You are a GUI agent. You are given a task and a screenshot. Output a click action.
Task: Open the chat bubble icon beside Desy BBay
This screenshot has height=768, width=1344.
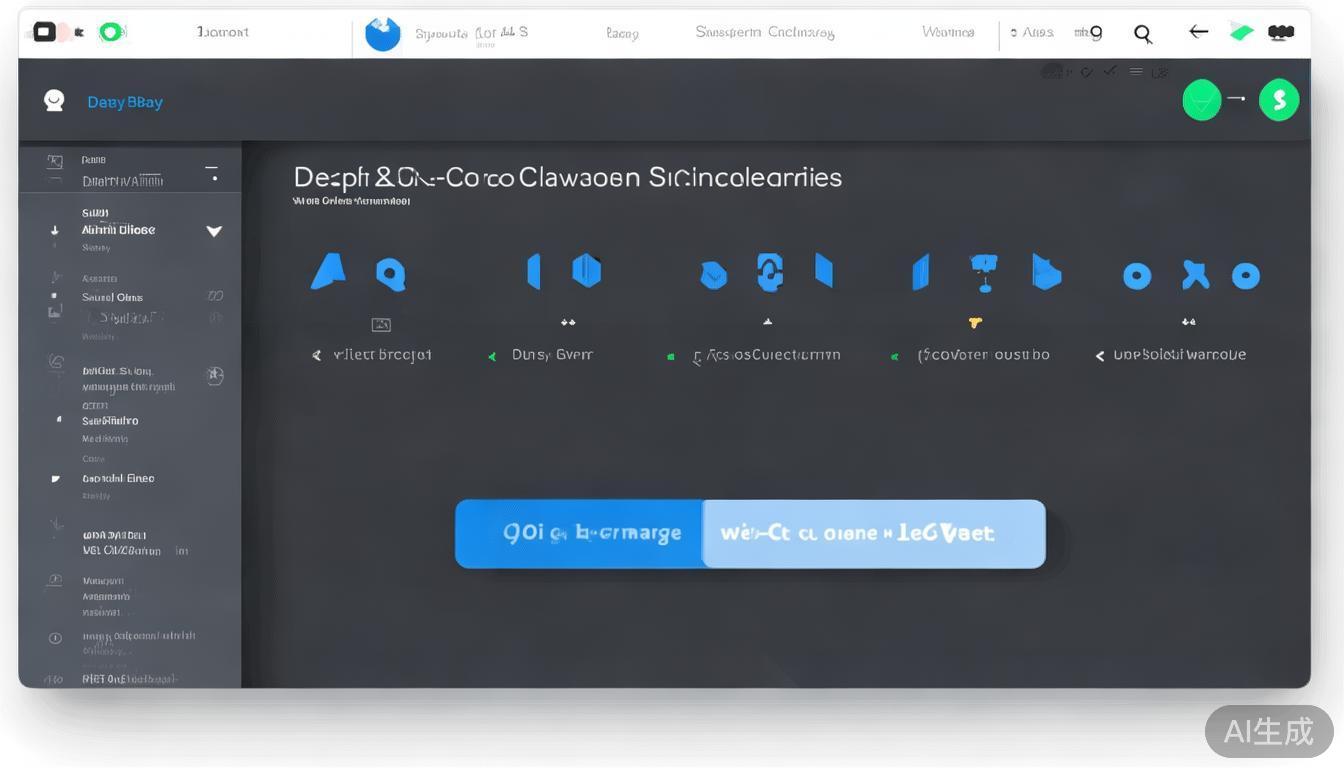click(53, 99)
